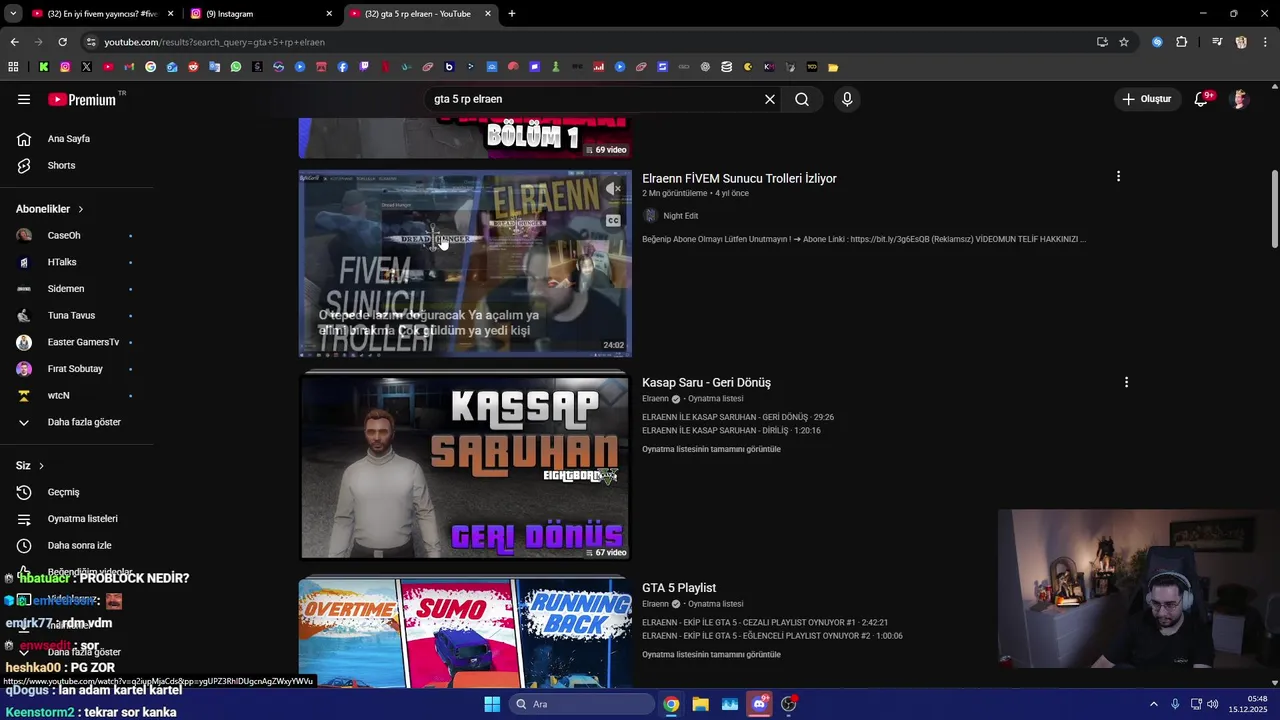Viewport: 1280px width, 720px height.
Task: Open the Kick bookmark in bookmarks bar
Action: (x=44, y=67)
